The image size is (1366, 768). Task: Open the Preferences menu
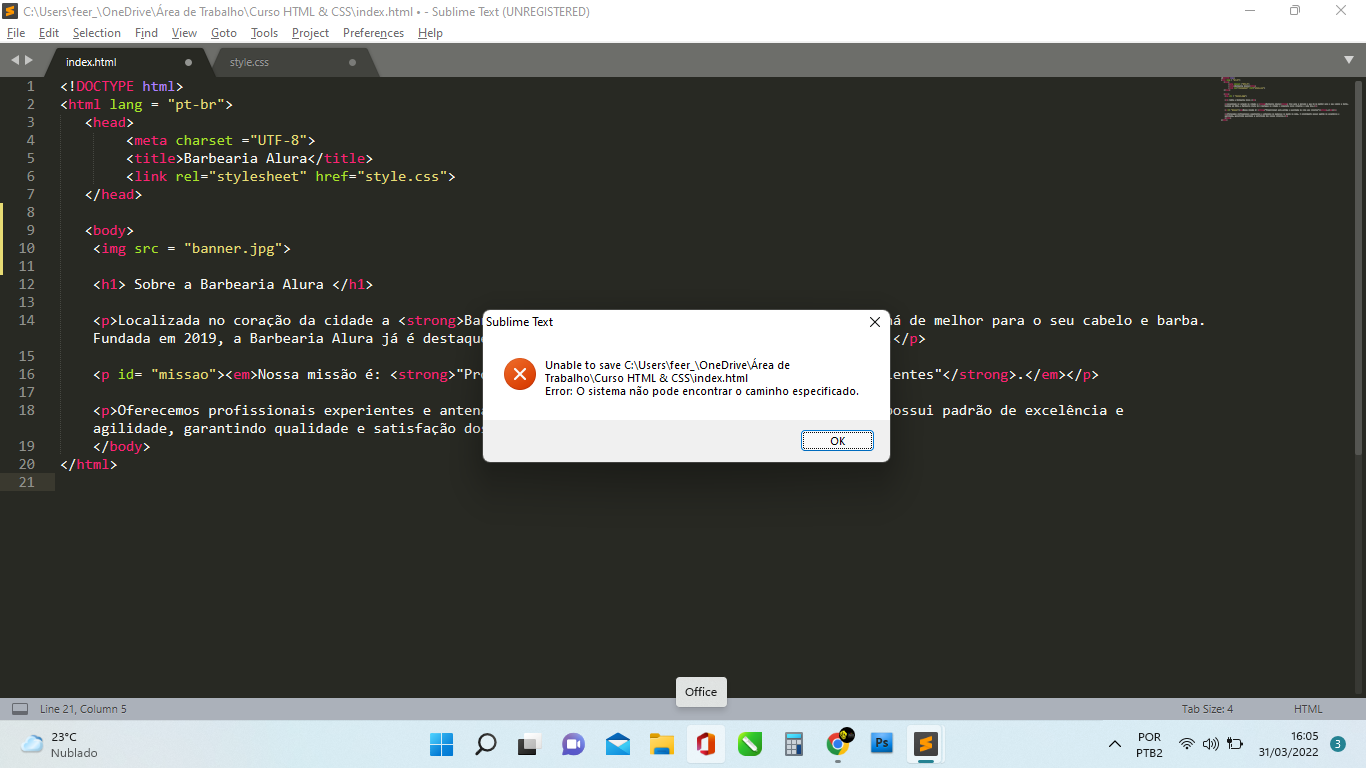pyautogui.click(x=373, y=33)
